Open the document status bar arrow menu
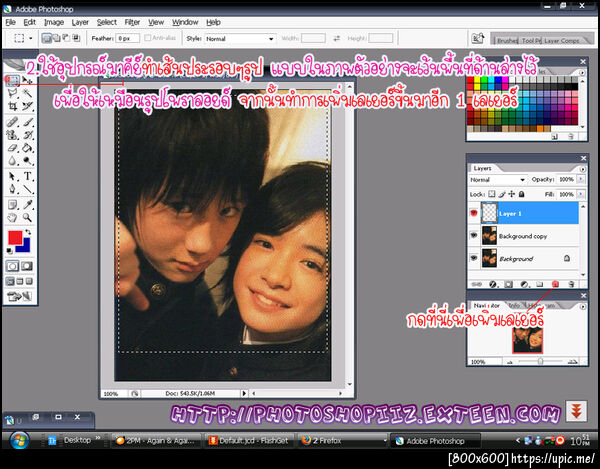Viewport: 600px width, 469px height. pos(244,393)
